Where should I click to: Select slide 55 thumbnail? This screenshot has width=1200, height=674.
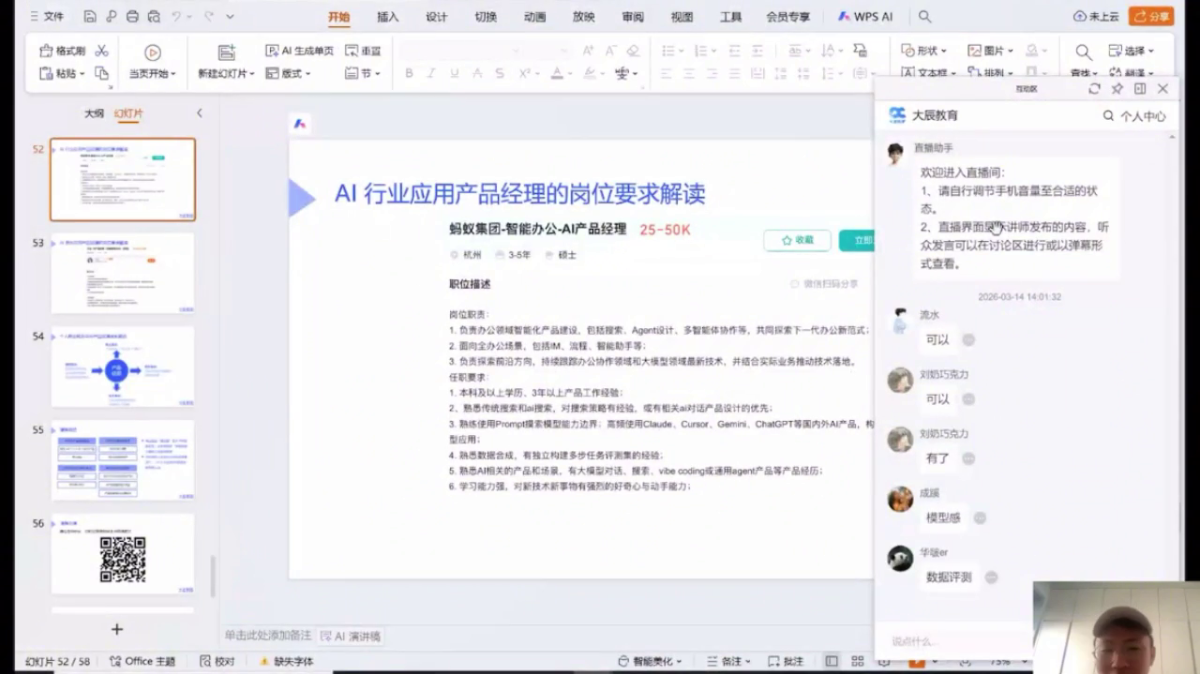coord(122,460)
